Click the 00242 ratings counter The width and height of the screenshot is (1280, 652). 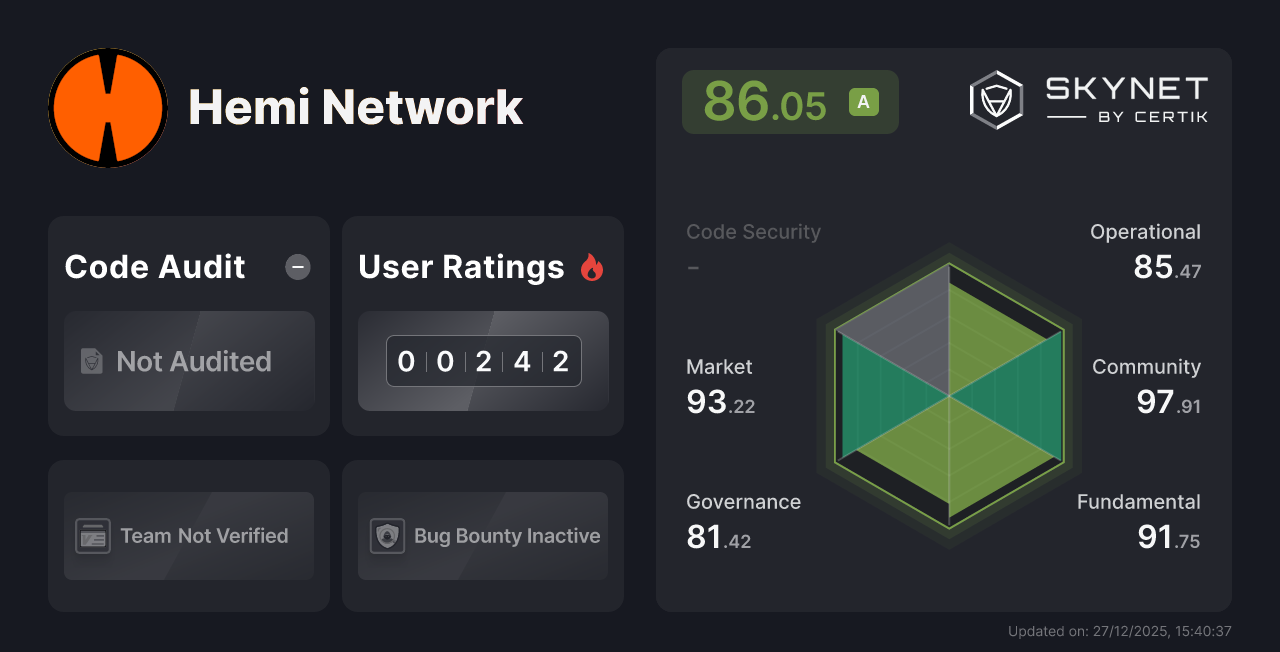483,361
